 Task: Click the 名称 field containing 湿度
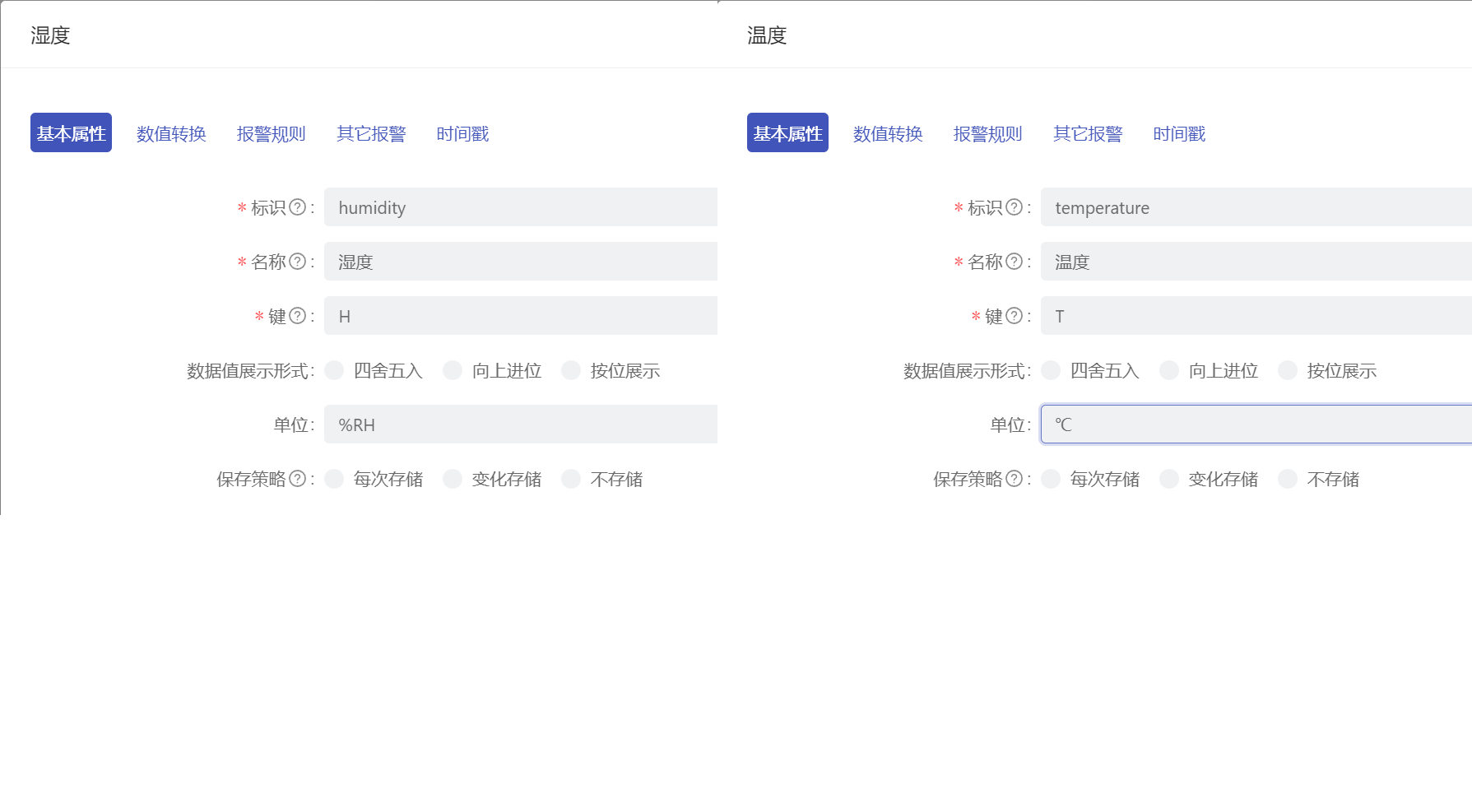tap(521, 262)
